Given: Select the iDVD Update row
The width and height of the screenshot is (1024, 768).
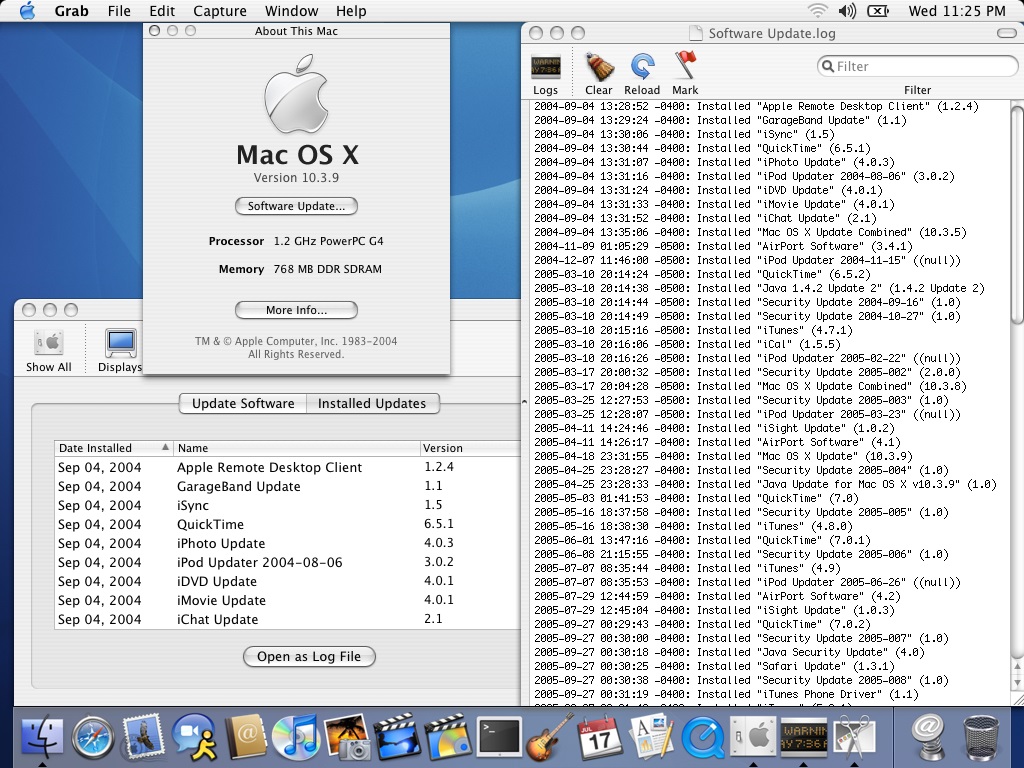Looking at the screenshot, I should click(287, 581).
